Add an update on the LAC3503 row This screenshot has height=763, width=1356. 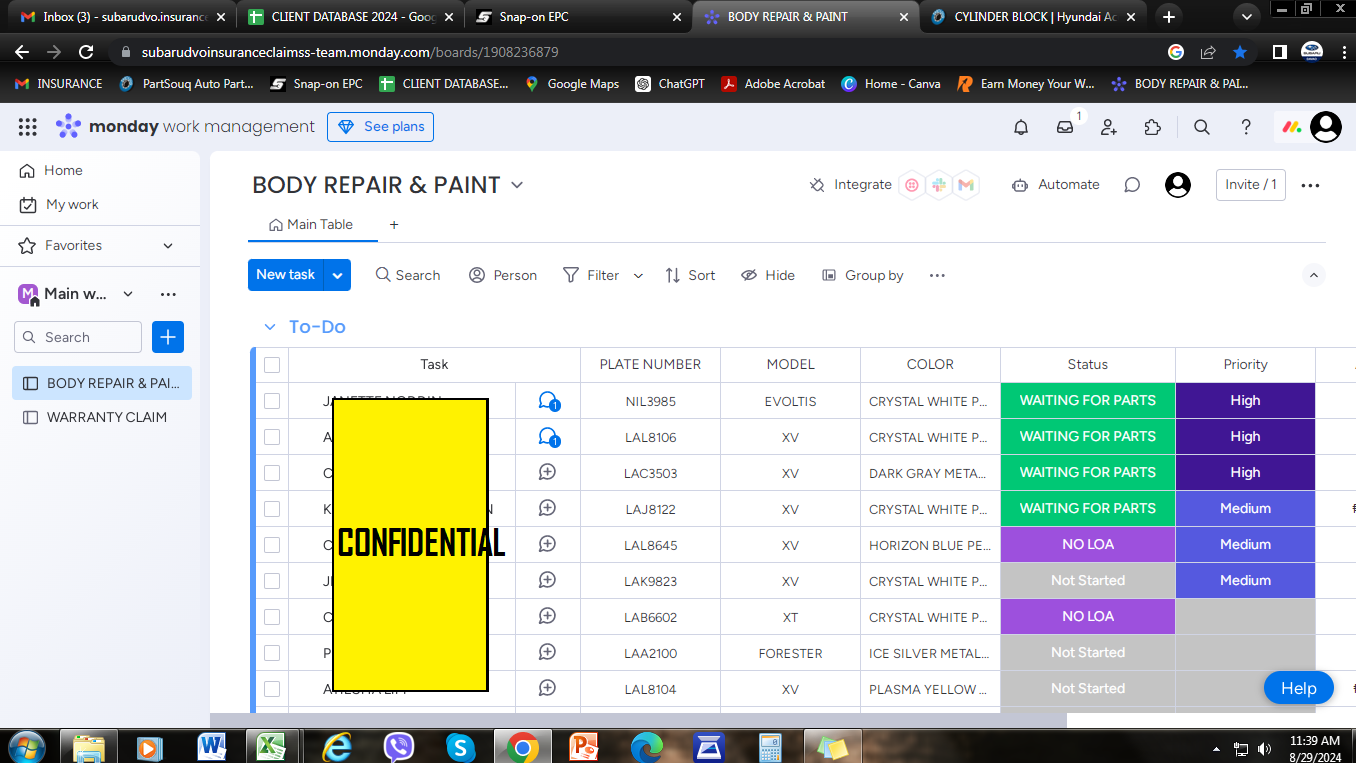pyautogui.click(x=547, y=472)
